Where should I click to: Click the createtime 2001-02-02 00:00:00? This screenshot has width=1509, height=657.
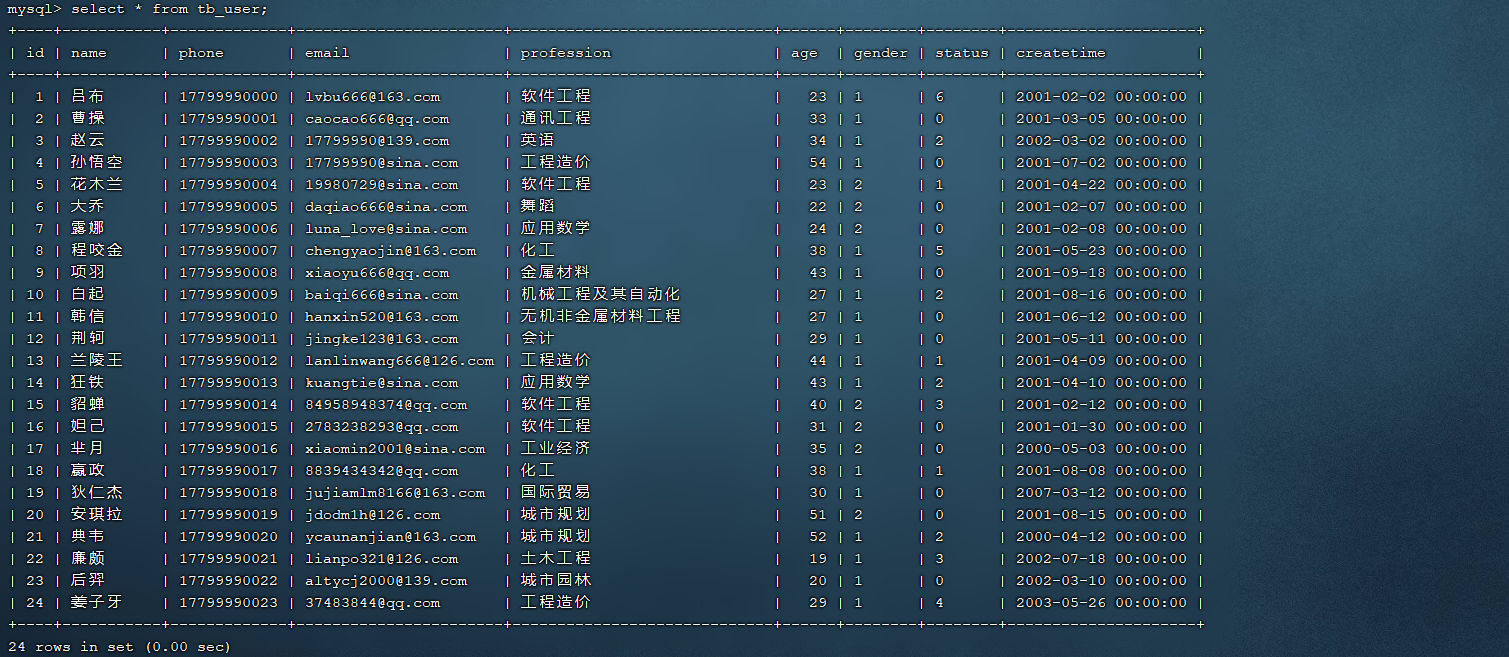pyautogui.click(x=1101, y=97)
